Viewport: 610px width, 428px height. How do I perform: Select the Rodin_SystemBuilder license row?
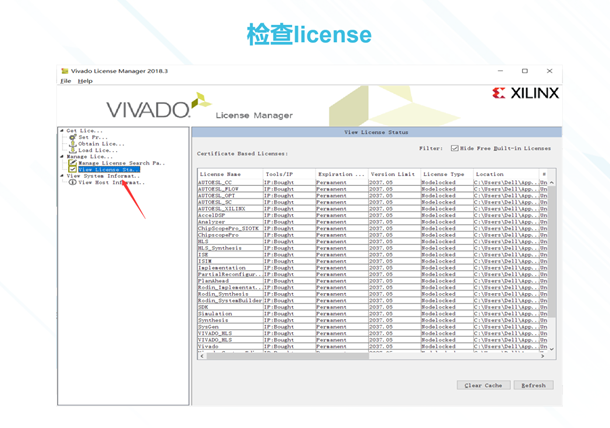[x=372, y=301]
